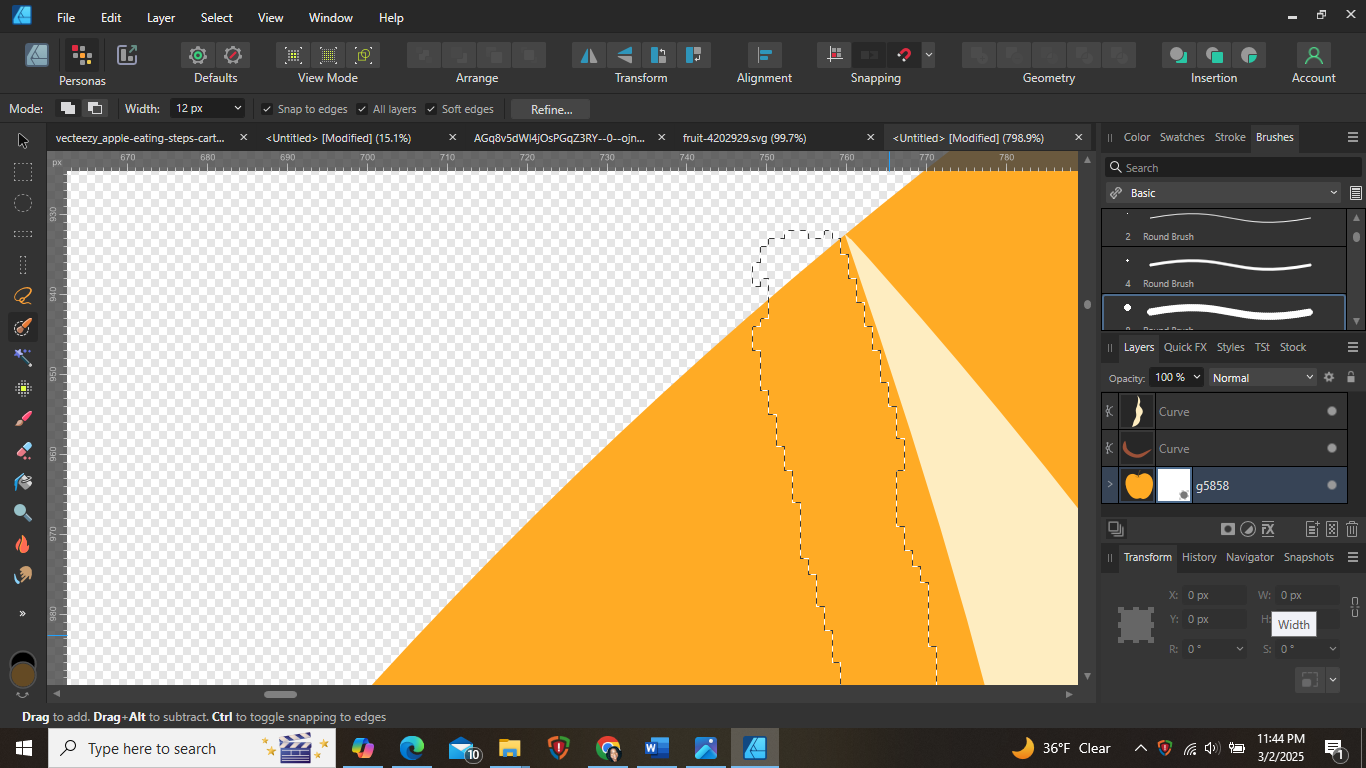Switch to the Quick FX tab
The width and height of the screenshot is (1366, 768).
pos(1185,347)
